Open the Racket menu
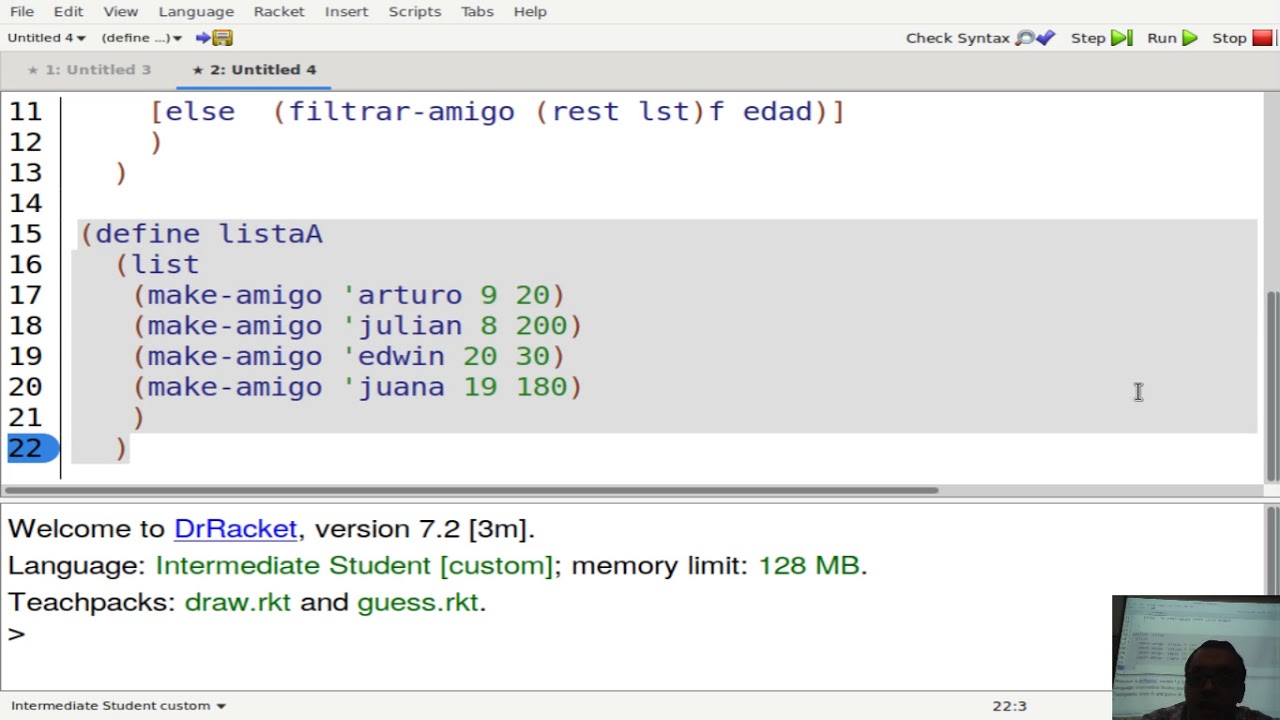The image size is (1280, 720). [279, 11]
